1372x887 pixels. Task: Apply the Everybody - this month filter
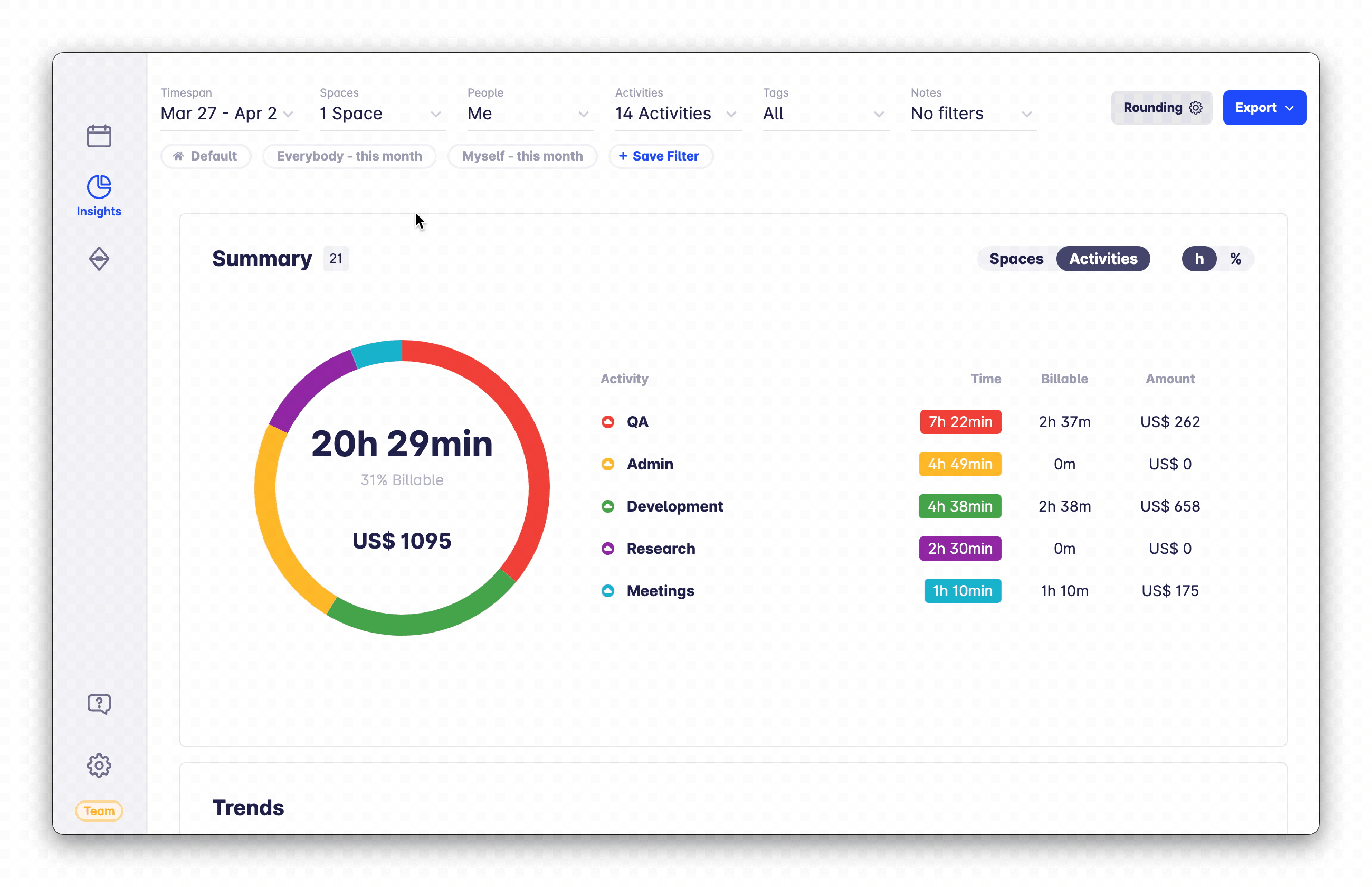(x=349, y=156)
